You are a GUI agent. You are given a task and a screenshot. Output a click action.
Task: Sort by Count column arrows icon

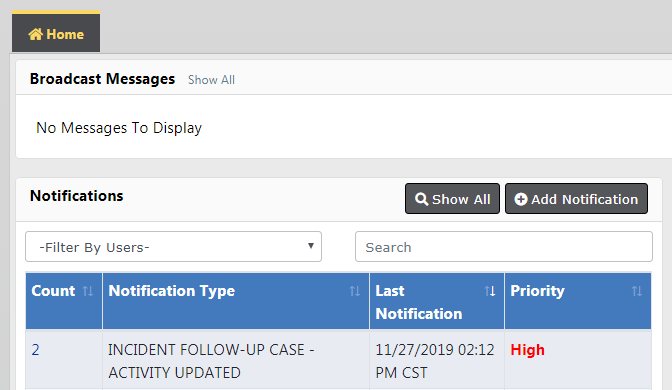(88, 291)
